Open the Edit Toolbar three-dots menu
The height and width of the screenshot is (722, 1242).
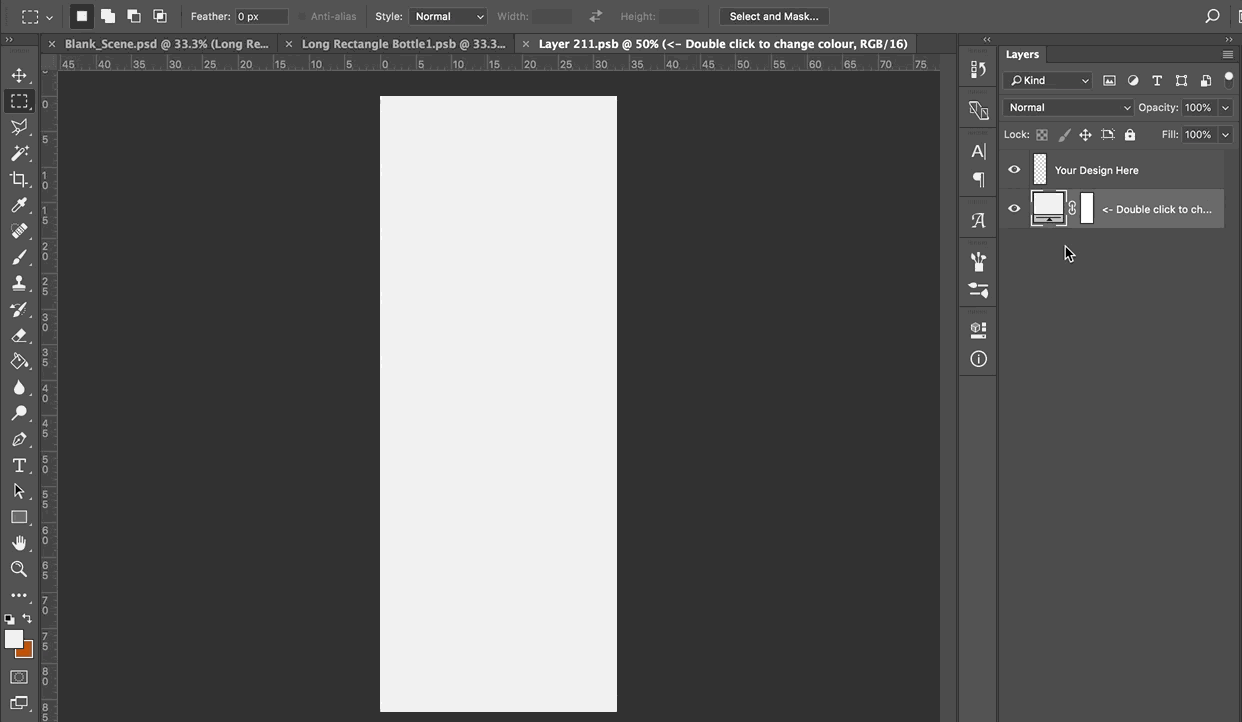tap(19, 595)
